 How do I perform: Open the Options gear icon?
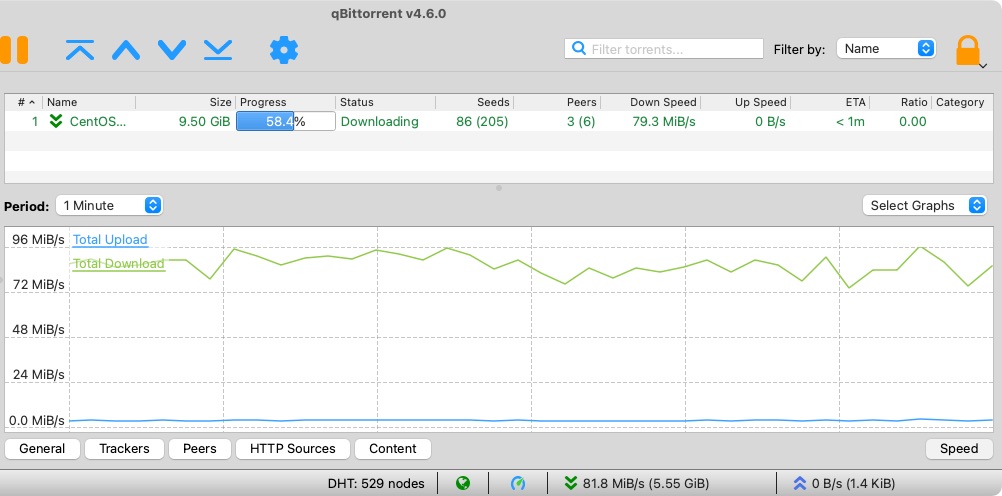284,50
